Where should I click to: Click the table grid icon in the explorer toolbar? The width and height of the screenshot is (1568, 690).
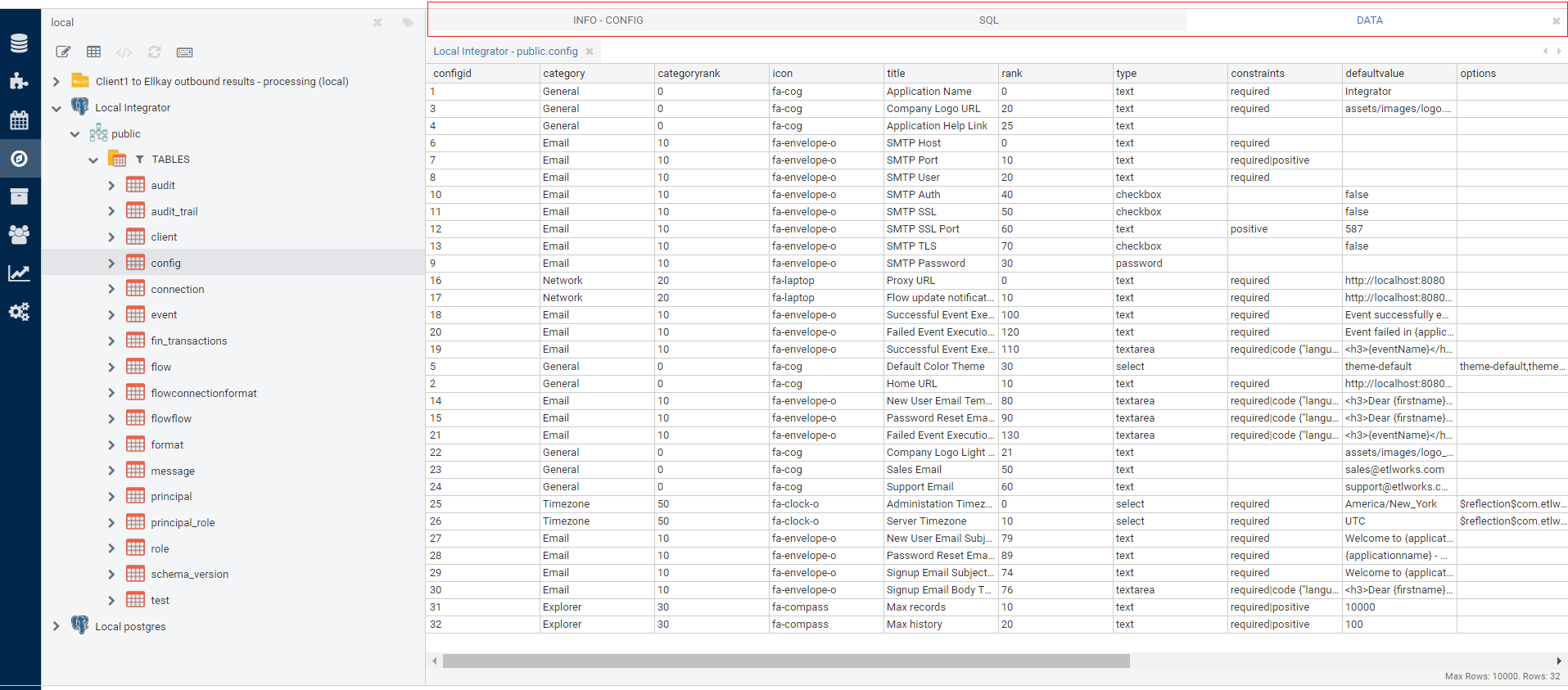[94, 52]
